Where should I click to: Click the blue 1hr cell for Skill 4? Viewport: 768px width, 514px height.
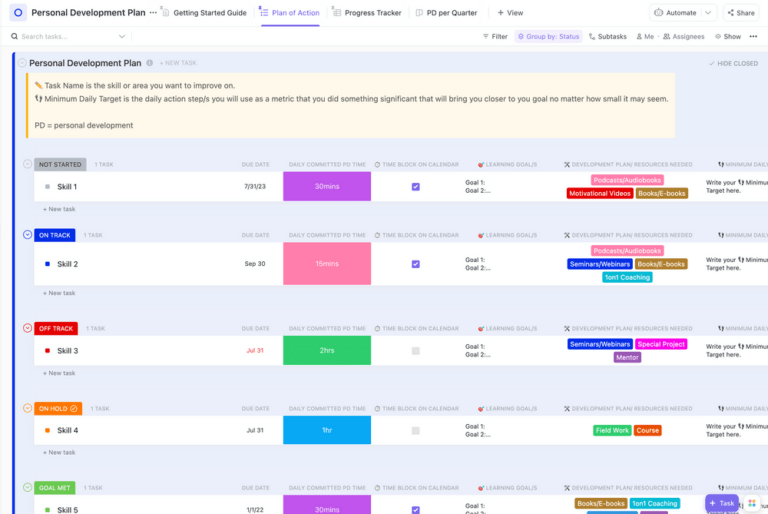pyautogui.click(x=327, y=430)
